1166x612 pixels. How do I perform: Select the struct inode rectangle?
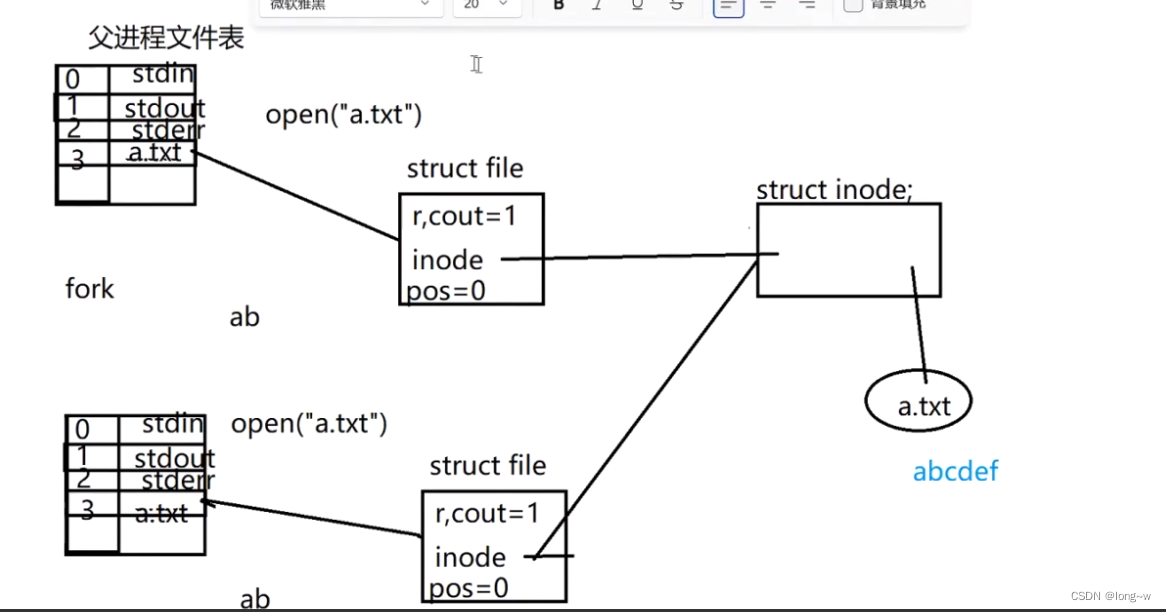[x=848, y=249]
